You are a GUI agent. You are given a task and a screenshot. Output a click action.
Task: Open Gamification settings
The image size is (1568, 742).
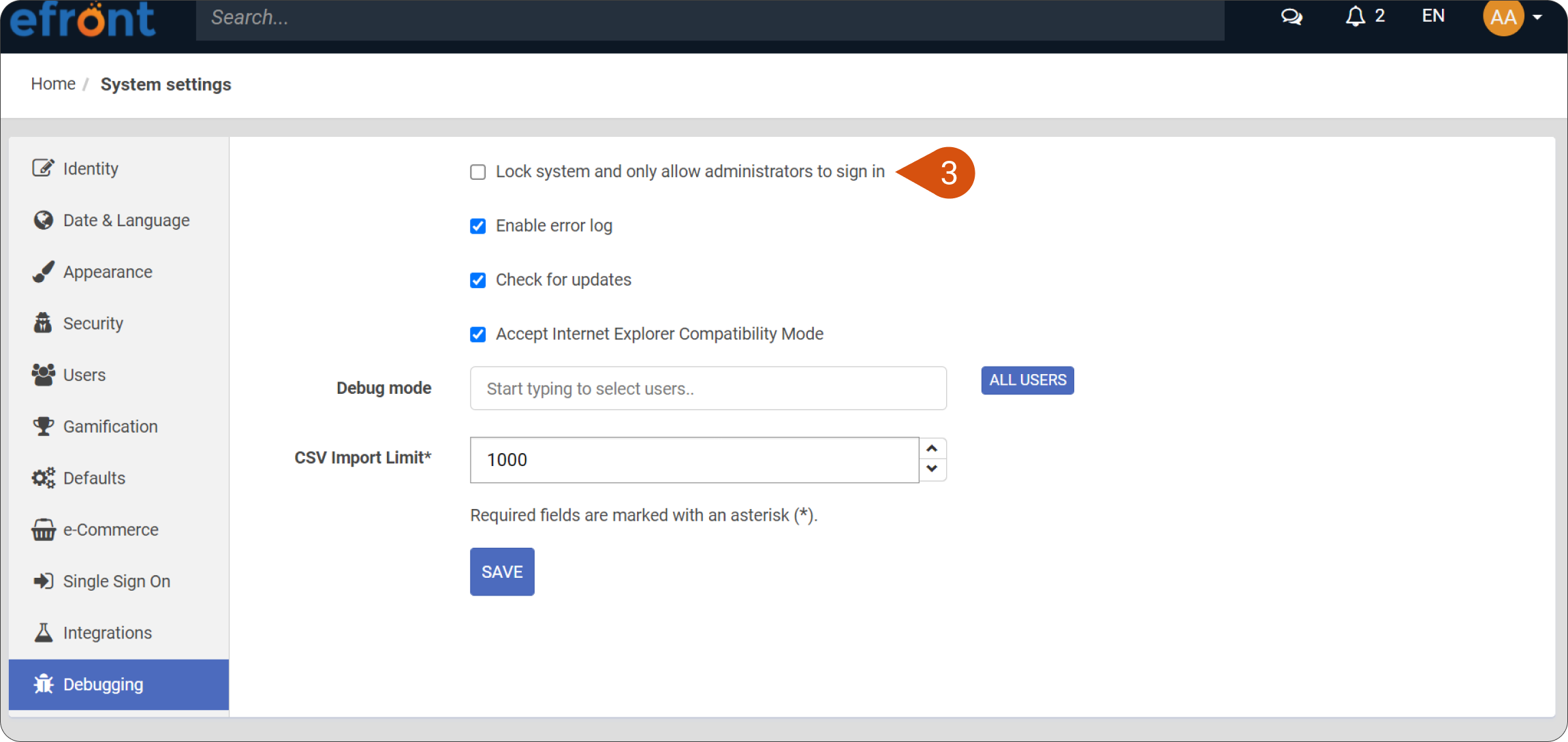pos(119,427)
